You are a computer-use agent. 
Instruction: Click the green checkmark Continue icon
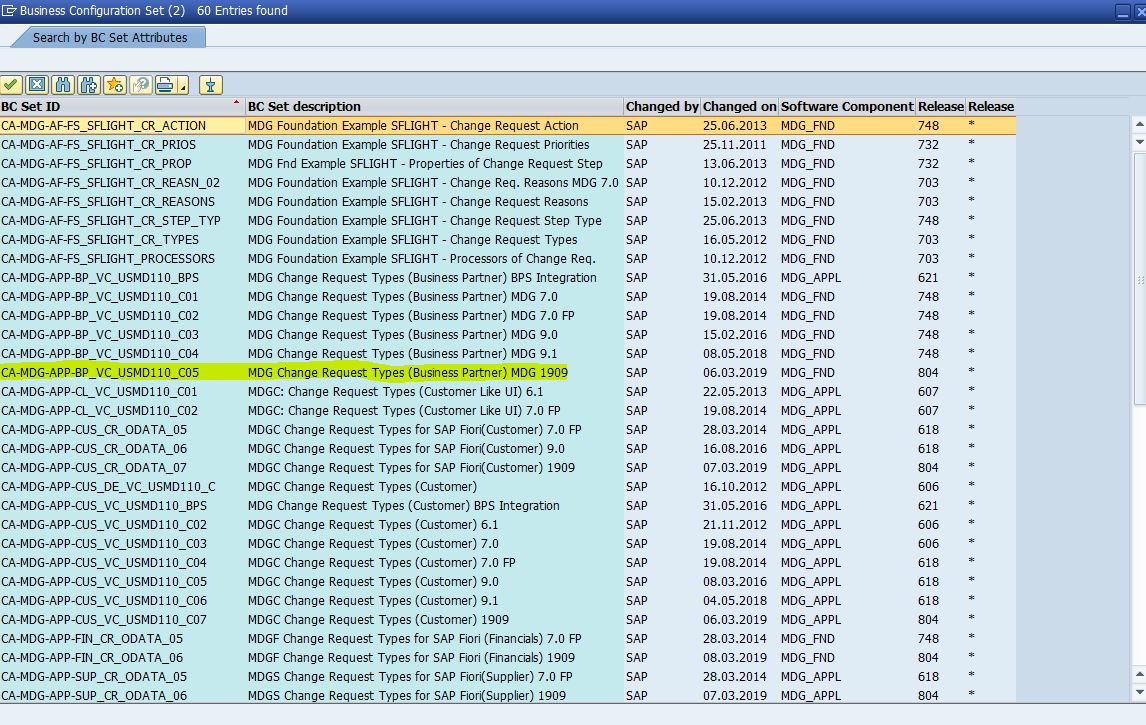(11, 85)
